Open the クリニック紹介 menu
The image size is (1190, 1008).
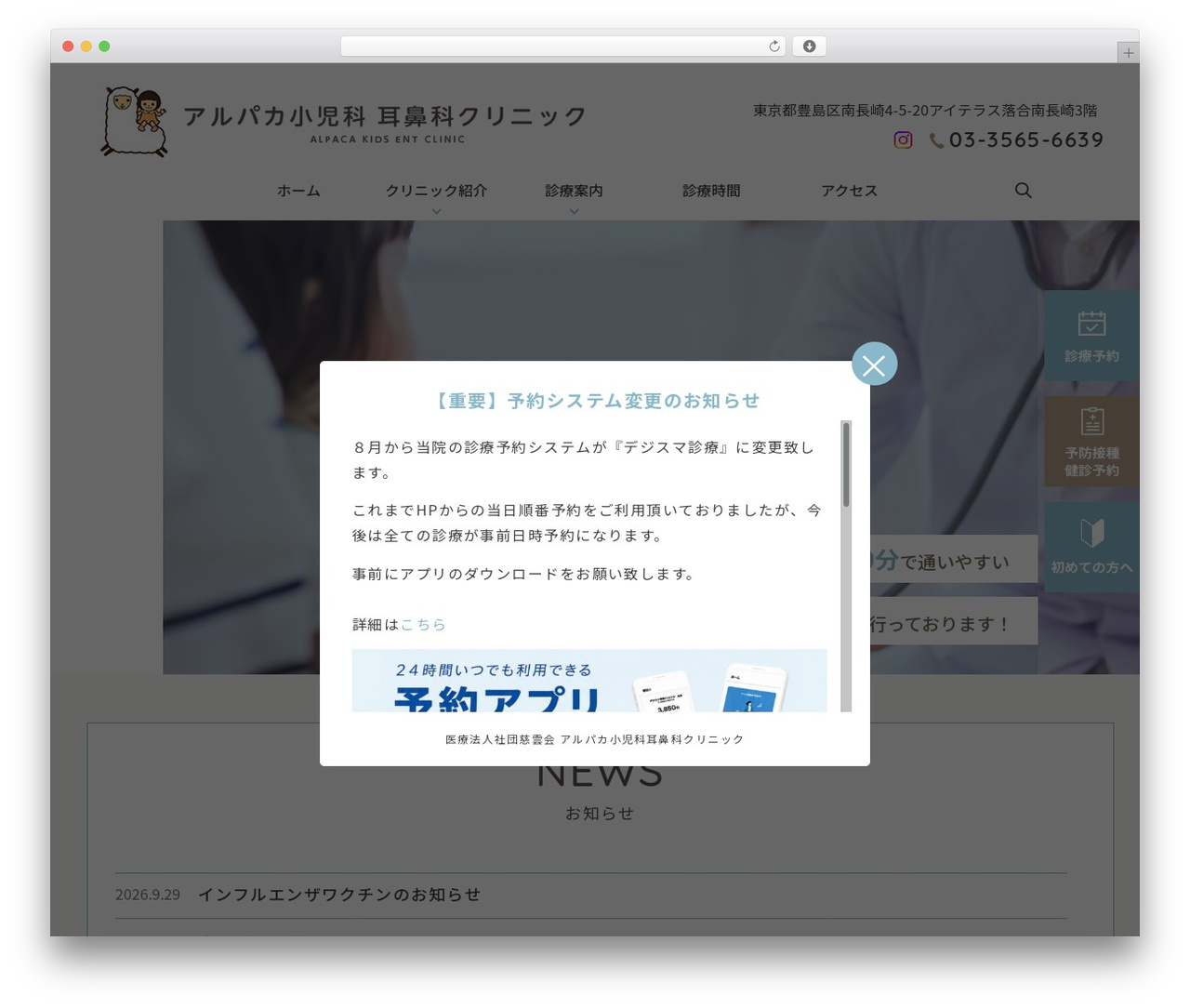coord(436,191)
